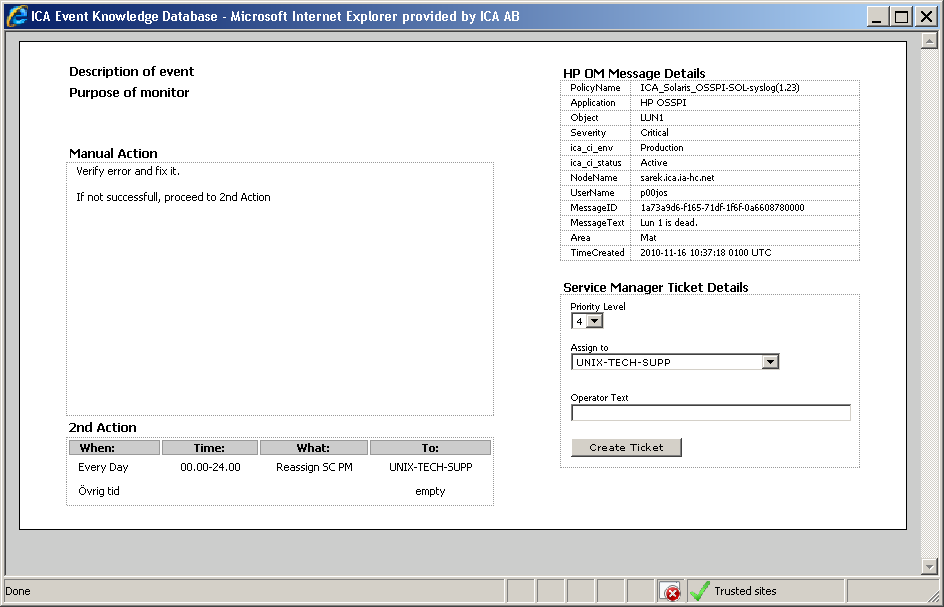Maximize the Internet Explorer window

pos(901,17)
